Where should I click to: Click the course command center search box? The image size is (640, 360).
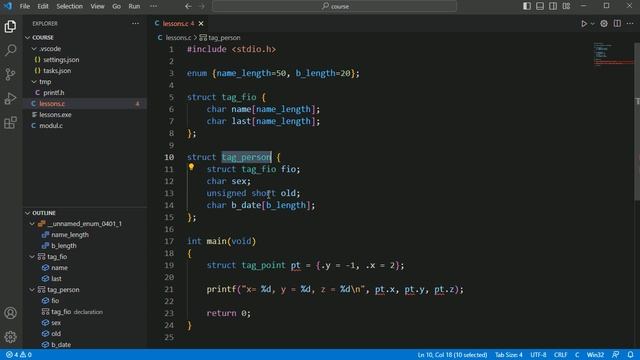click(x=334, y=6)
